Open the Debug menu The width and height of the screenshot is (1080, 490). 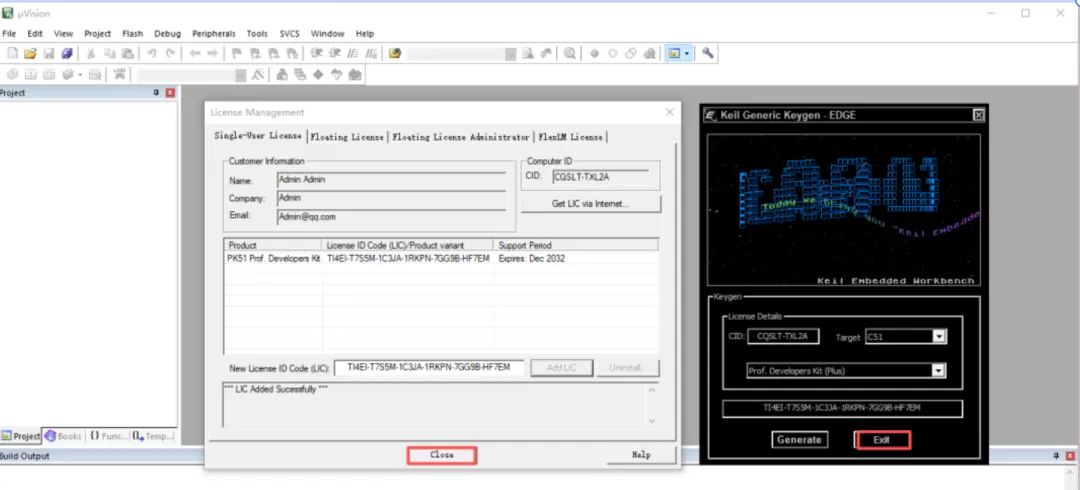point(167,33)
